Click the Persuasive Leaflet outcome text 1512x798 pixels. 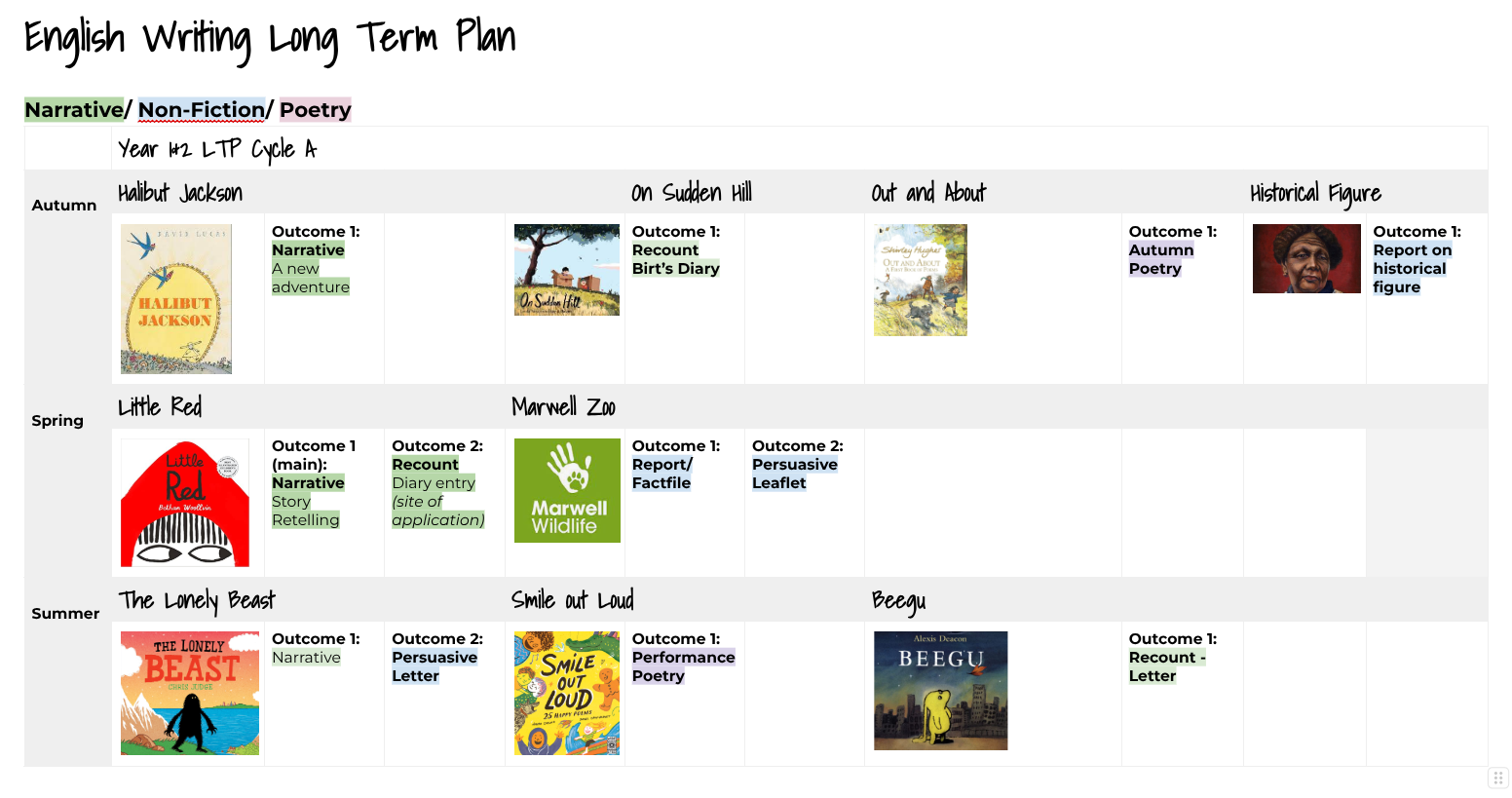794,474
